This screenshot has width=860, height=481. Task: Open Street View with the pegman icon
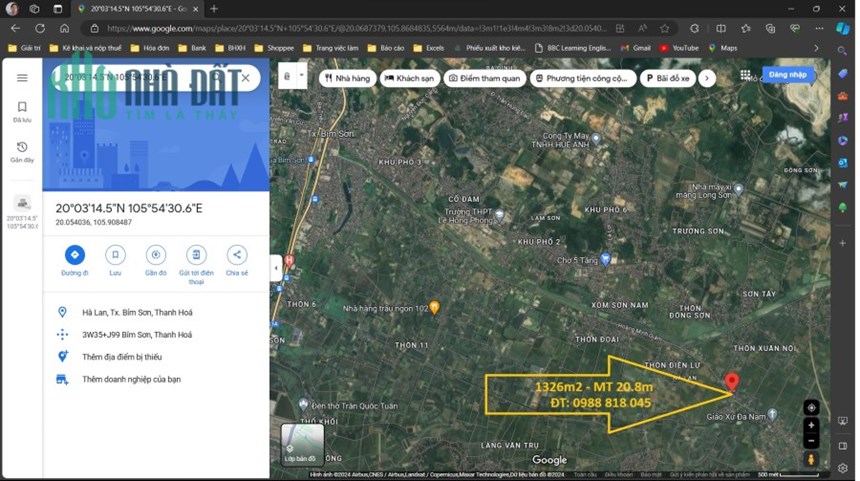tap(811, 459)
